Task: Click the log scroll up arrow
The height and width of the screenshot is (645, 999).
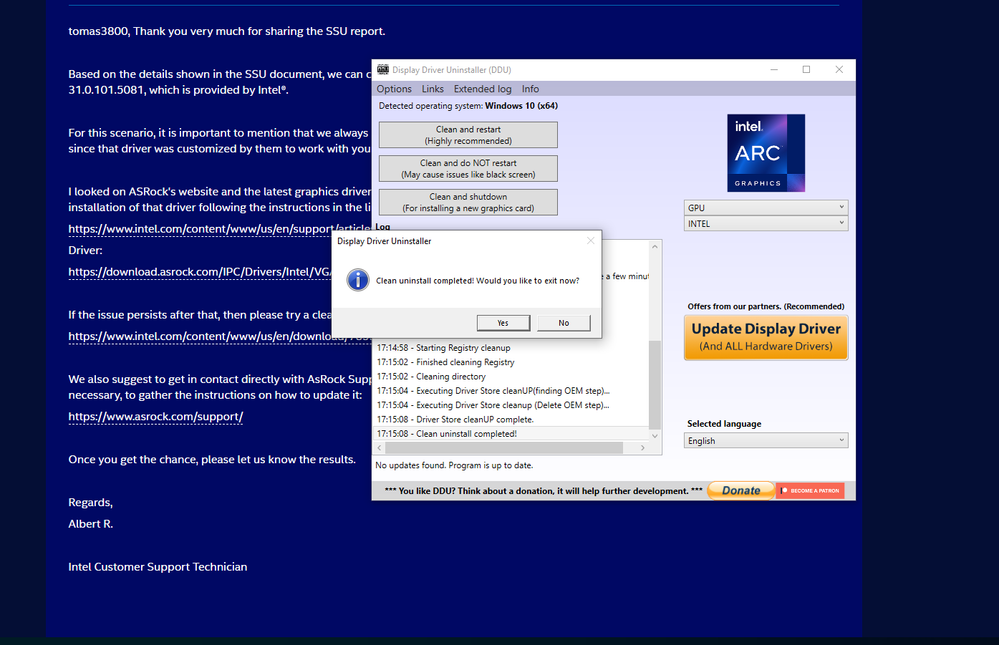Action: (654, 246)
